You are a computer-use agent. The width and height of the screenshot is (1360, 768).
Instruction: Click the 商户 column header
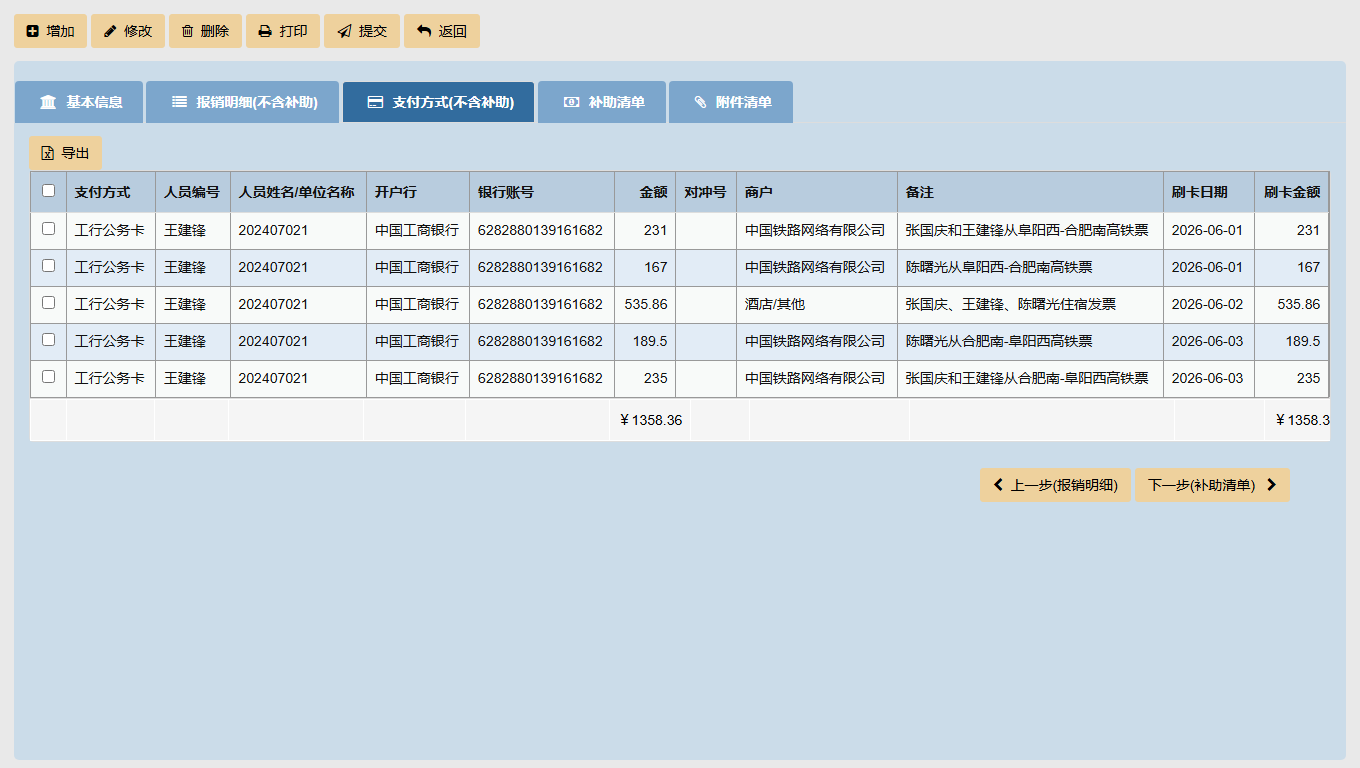coord(817,192)
